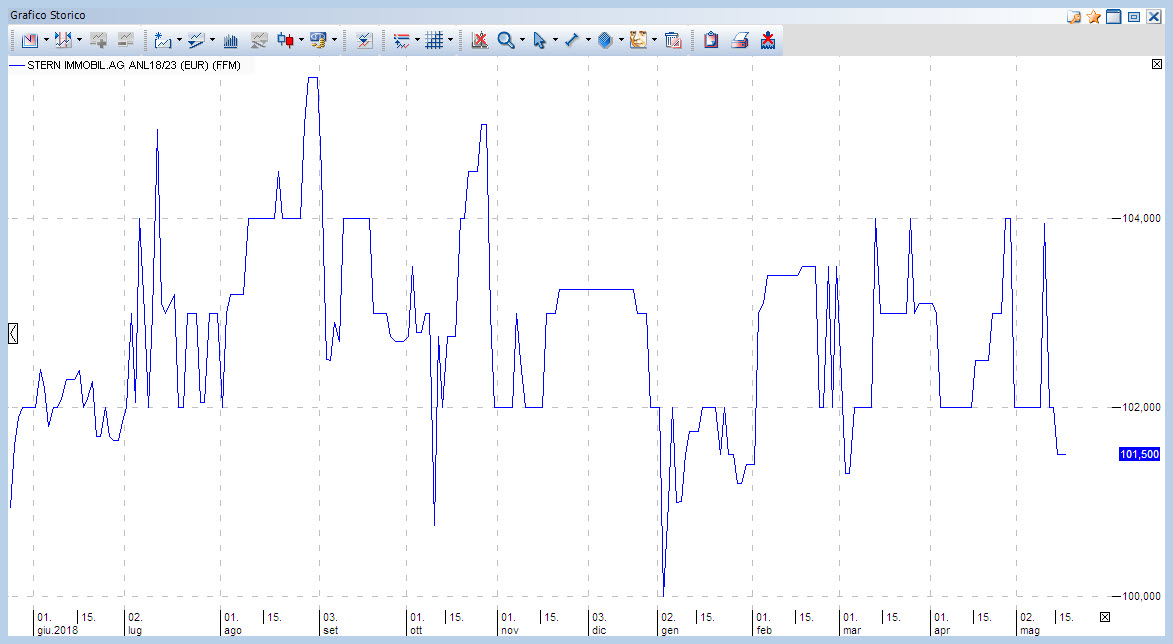Click the orange star favorites icon

[1094, 17]
